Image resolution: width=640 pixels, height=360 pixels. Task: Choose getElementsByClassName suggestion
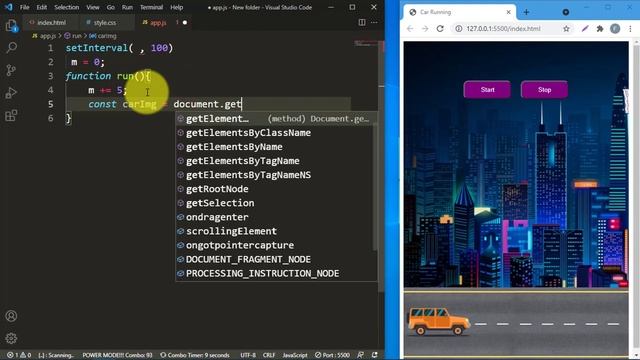[276, 133]
